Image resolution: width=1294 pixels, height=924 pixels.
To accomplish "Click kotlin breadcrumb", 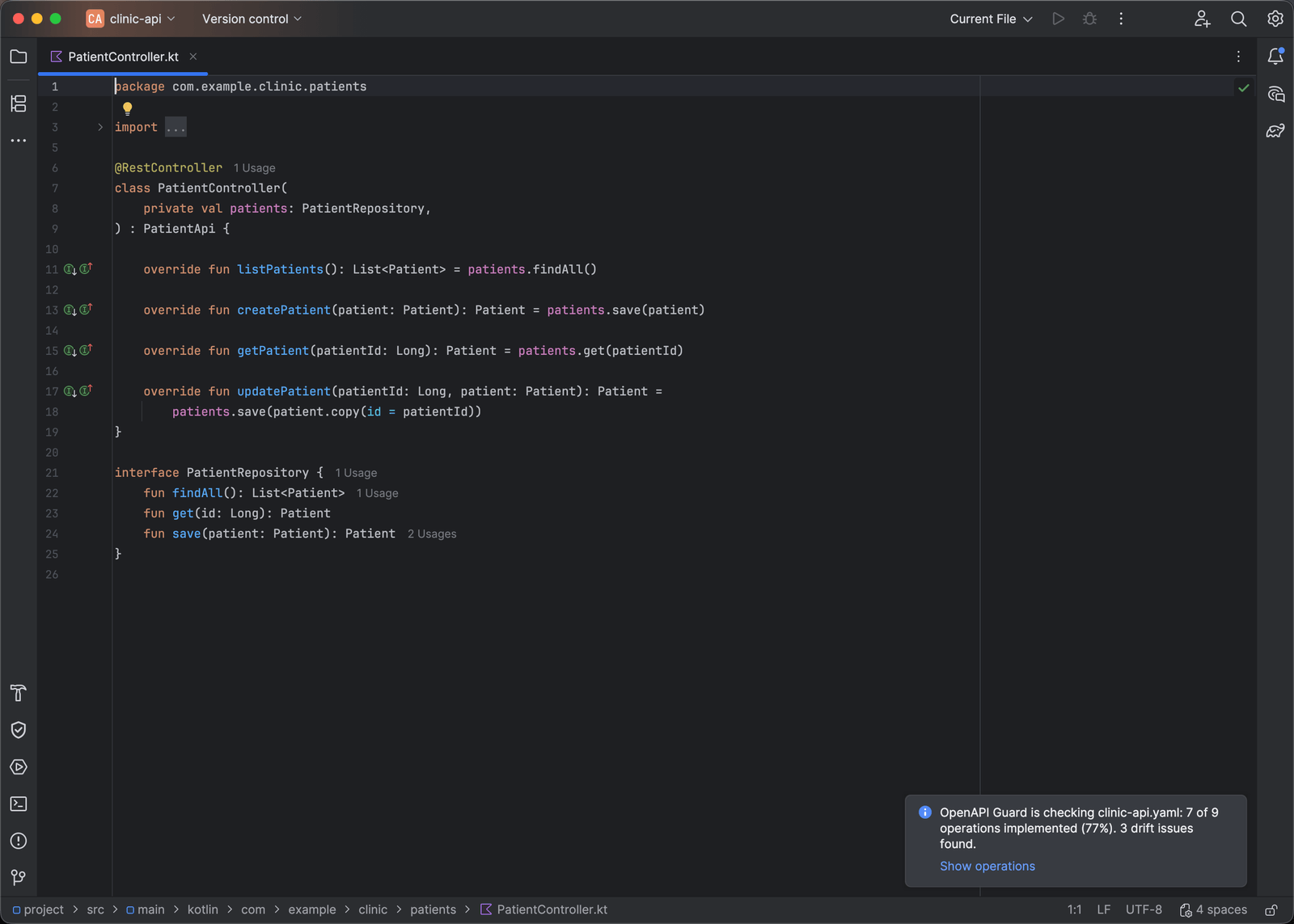I will pyautogui.click(x=203, y=909).
